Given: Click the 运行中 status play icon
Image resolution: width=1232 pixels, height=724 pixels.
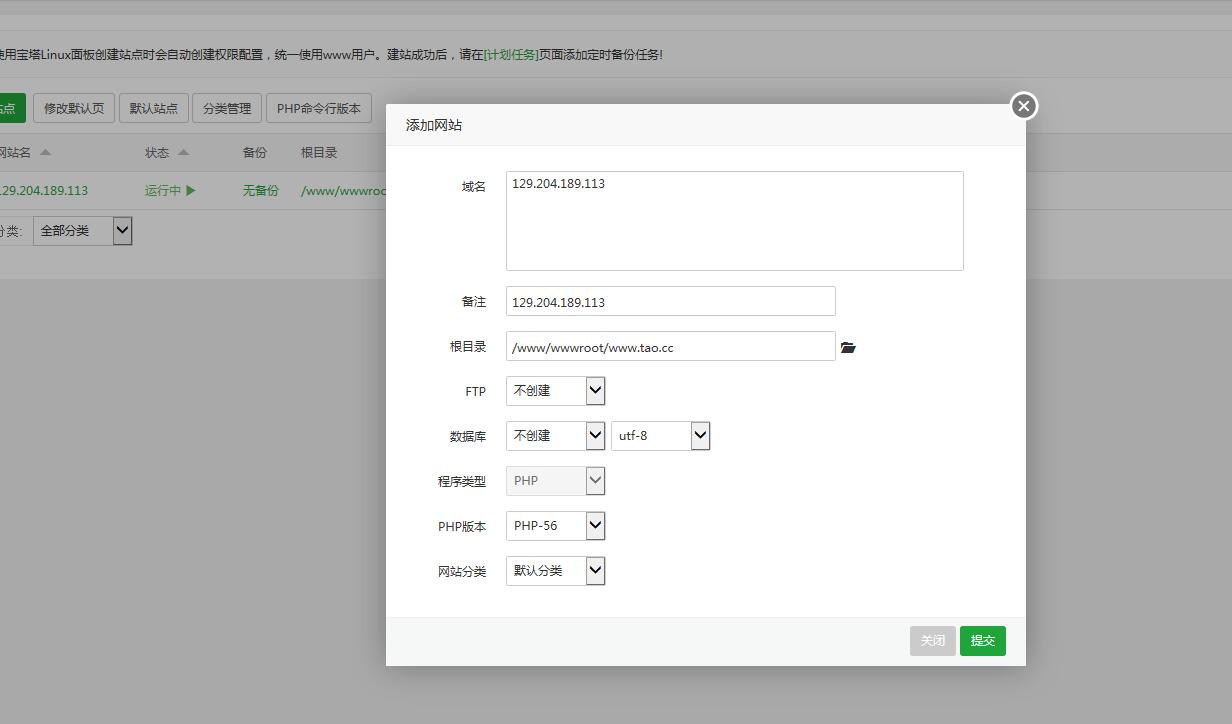Looking at the screenshot, I should pos(191,190).
